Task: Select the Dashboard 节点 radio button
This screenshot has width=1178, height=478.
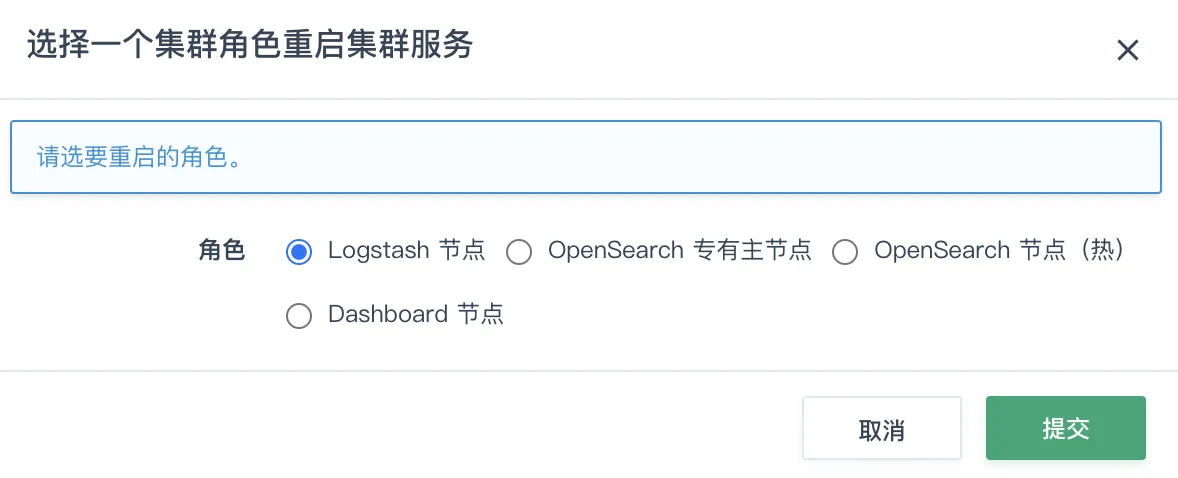Action: coord(299,316)
